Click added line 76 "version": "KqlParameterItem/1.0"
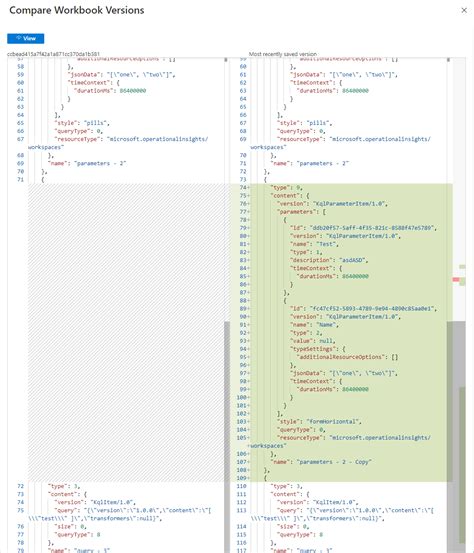The height and width of the screenshot is (553, 474). tap(332, 204)
